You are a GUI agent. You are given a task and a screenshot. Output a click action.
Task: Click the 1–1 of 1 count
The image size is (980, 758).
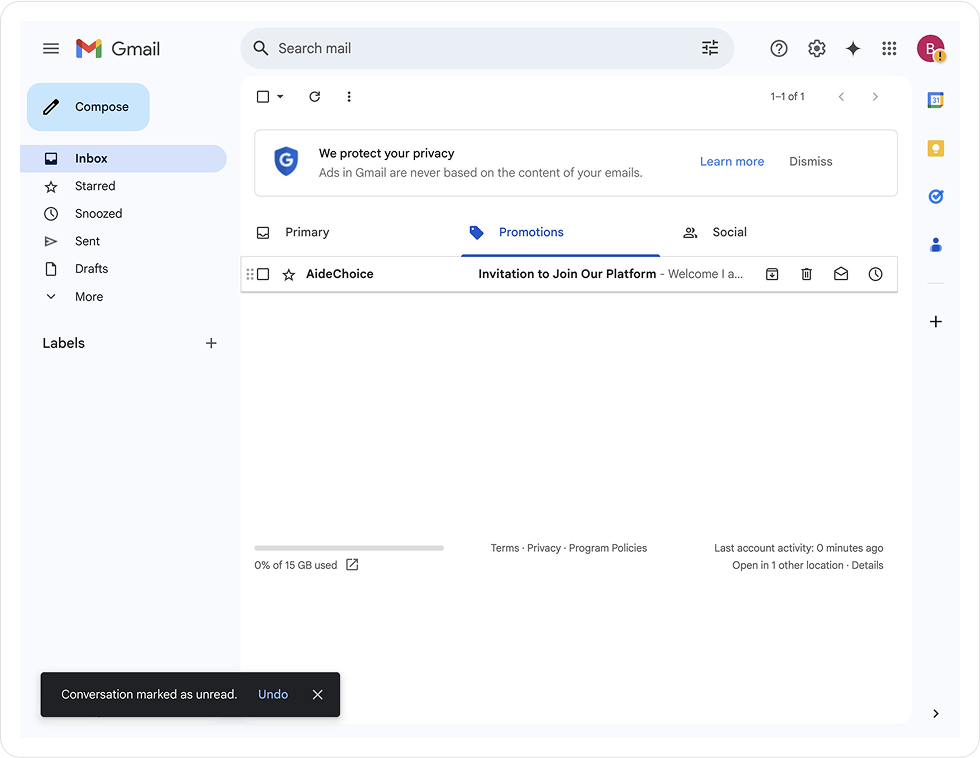point(788,96)
